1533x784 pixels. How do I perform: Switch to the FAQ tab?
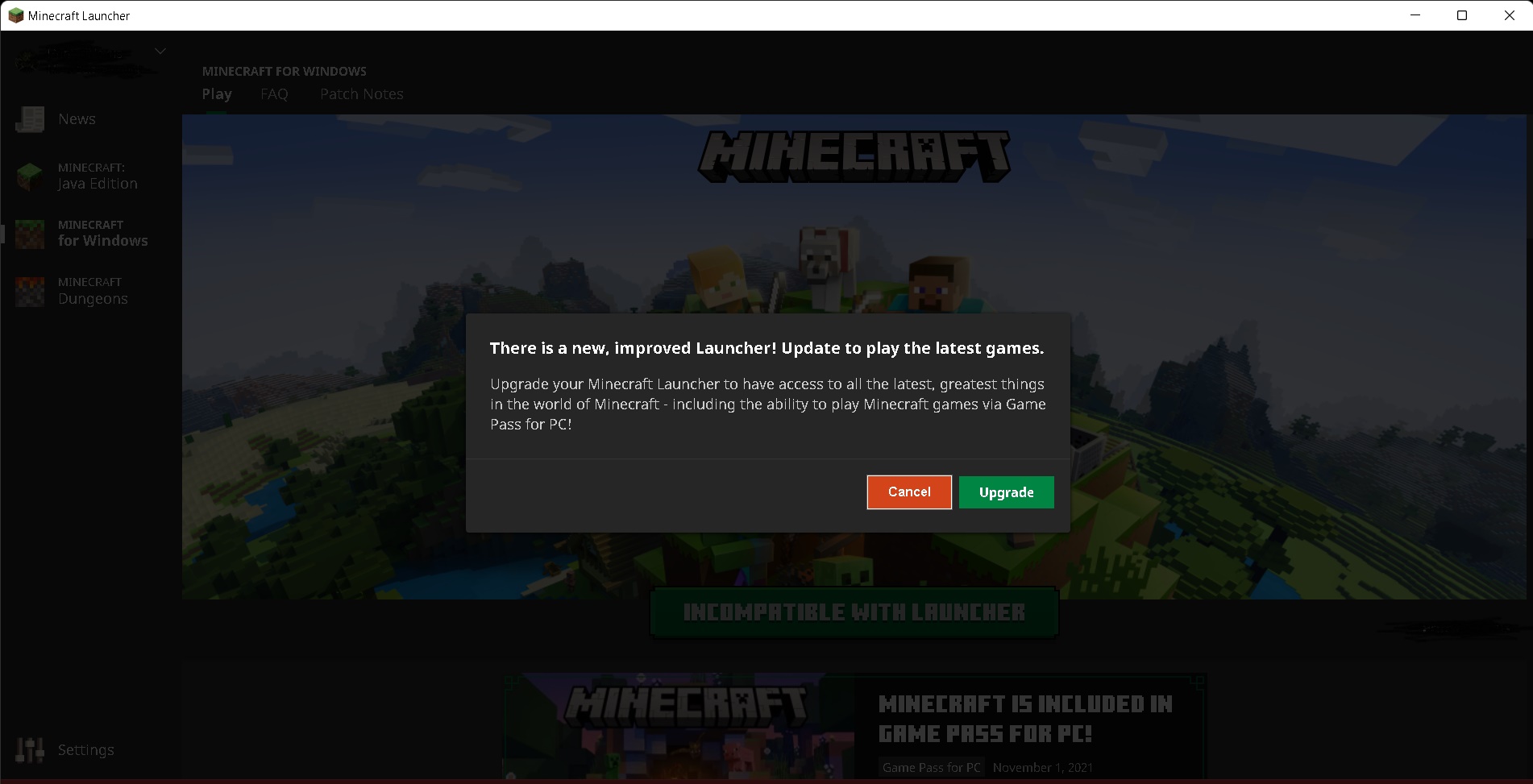(x=274, y=94)
